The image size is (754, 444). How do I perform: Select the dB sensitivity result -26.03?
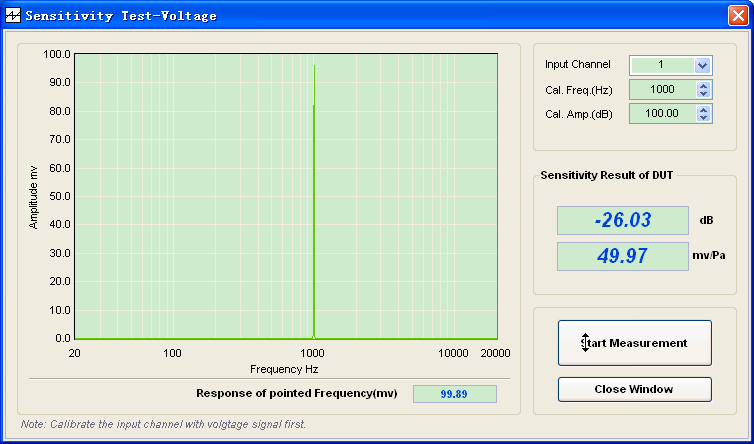(x=622, y=220)
